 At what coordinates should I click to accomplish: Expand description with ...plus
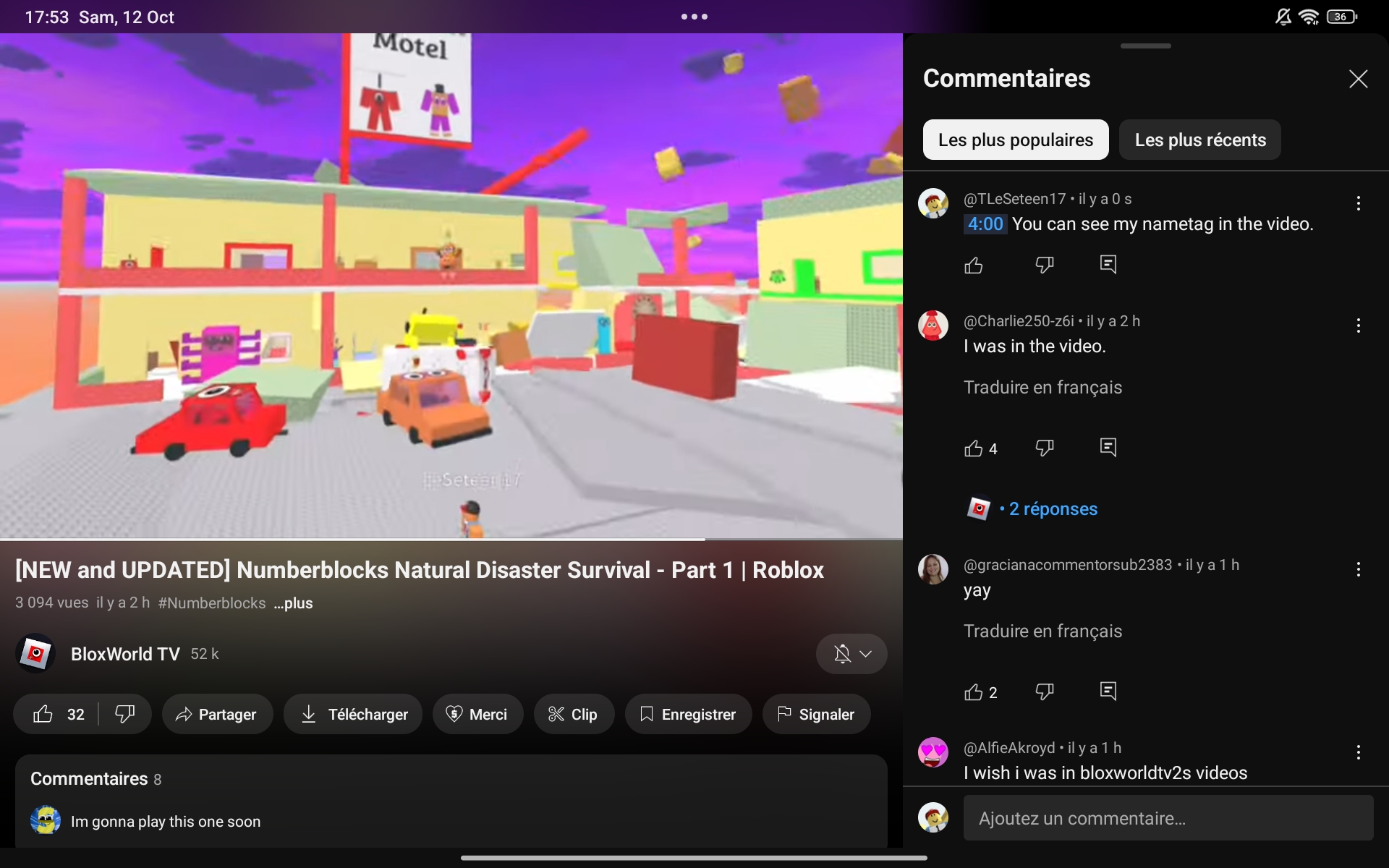[293, 603]
